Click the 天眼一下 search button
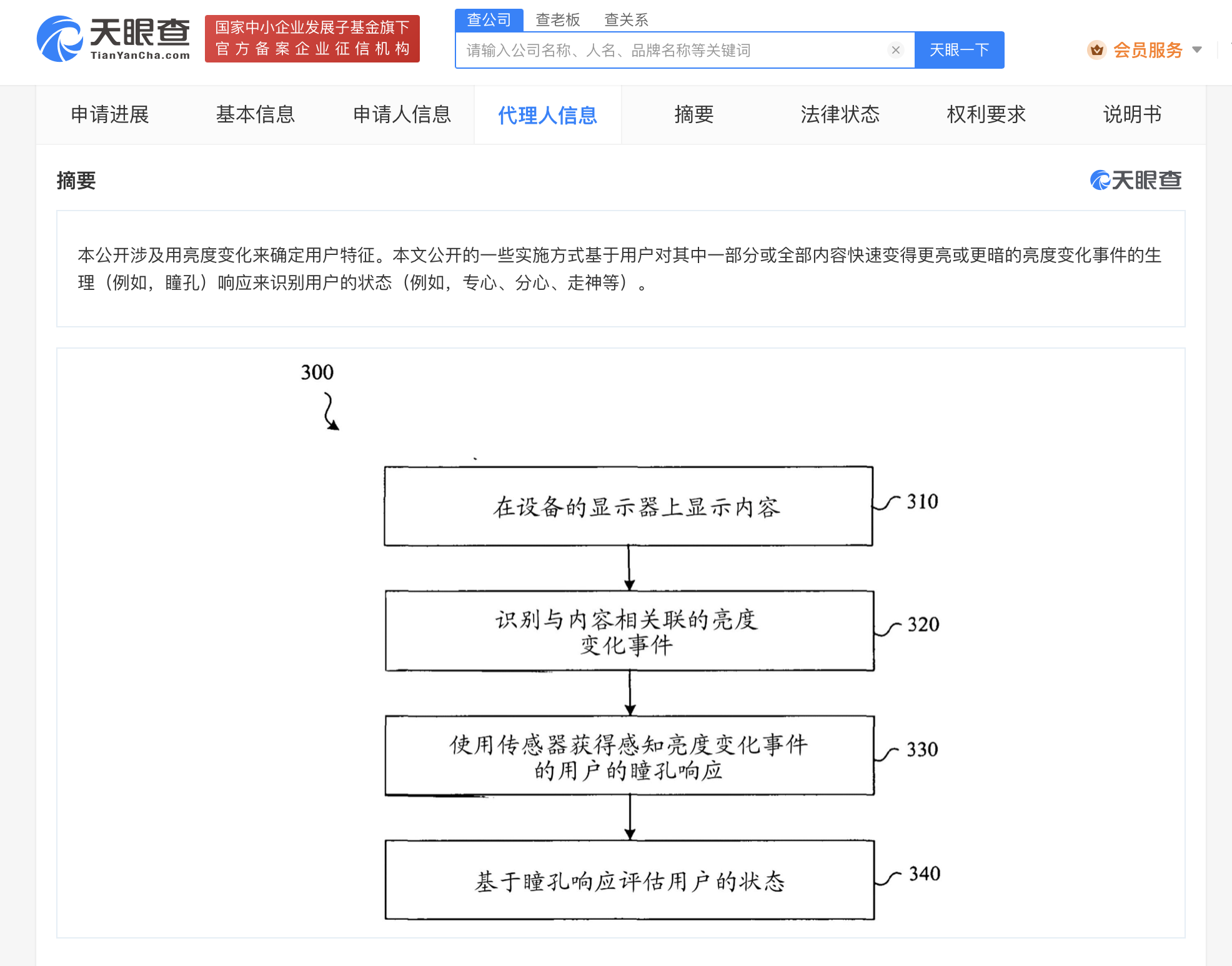The image size is (1232, 966). 959,50
